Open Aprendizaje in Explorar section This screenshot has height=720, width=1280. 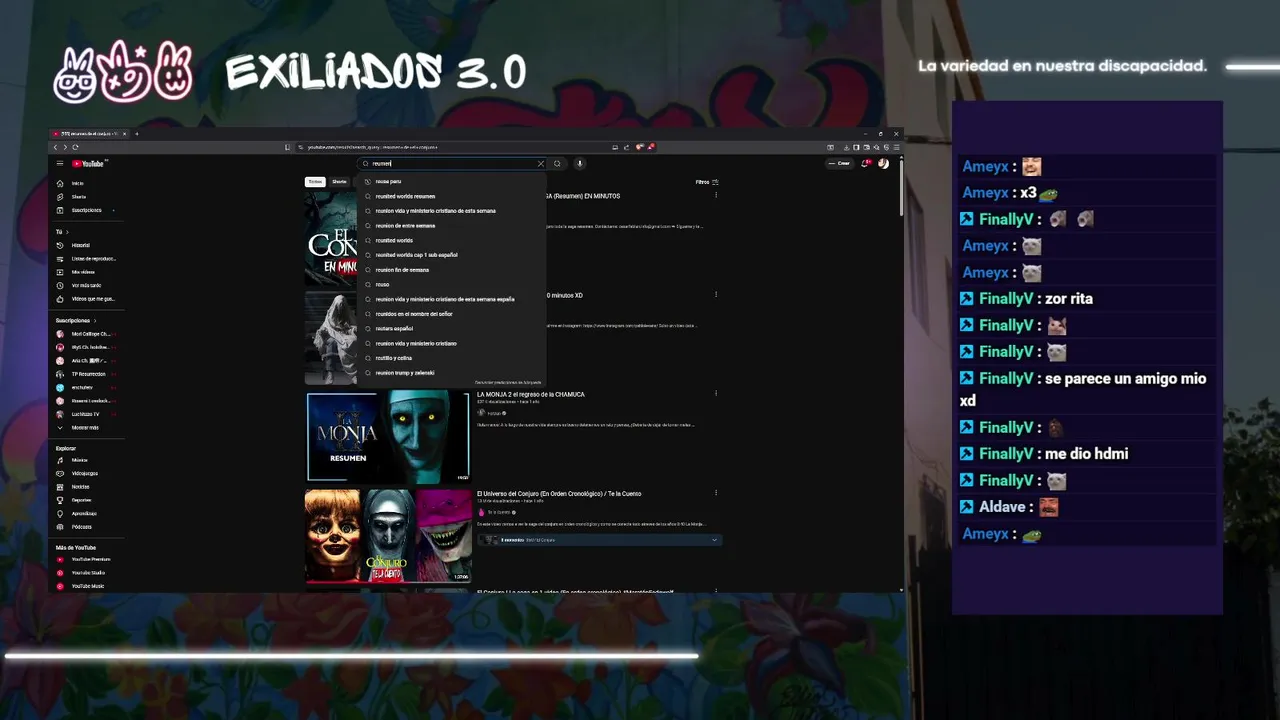tap(85, 513)
